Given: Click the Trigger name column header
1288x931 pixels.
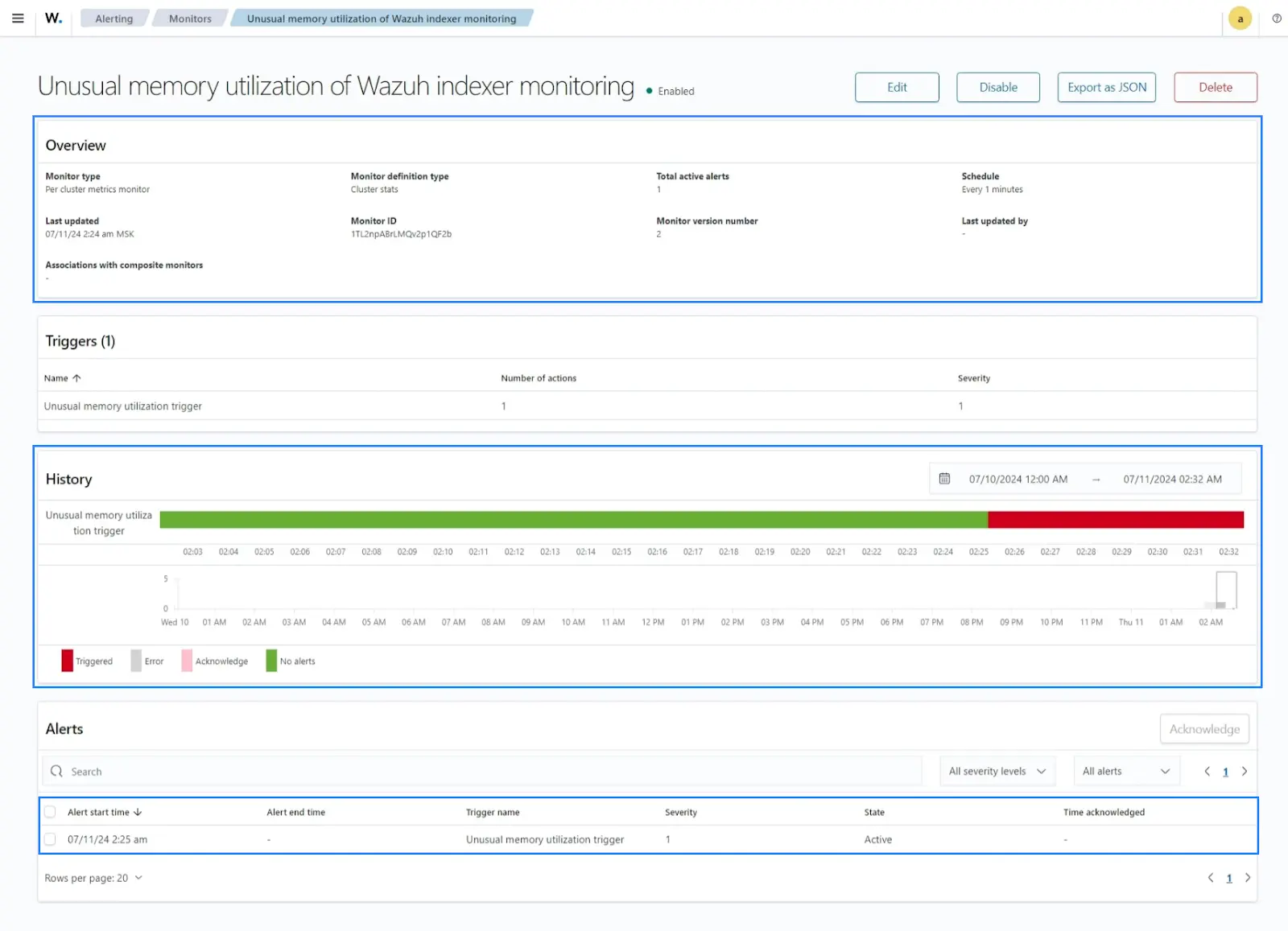Looking at the screenshot, I should (x=493, y=813).
